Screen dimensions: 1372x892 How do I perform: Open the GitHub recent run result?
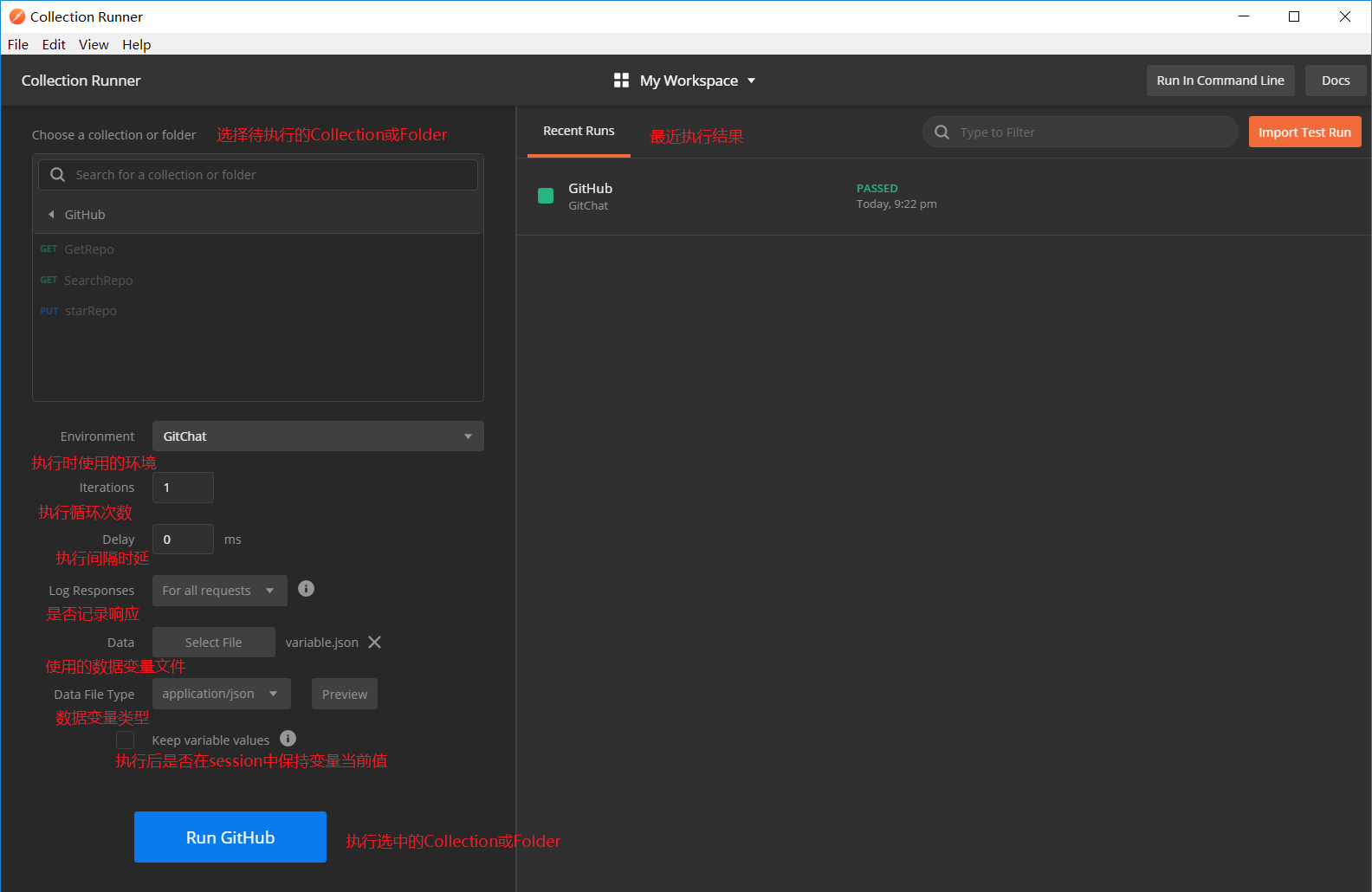pyautogui.click(x=944, y=197)
